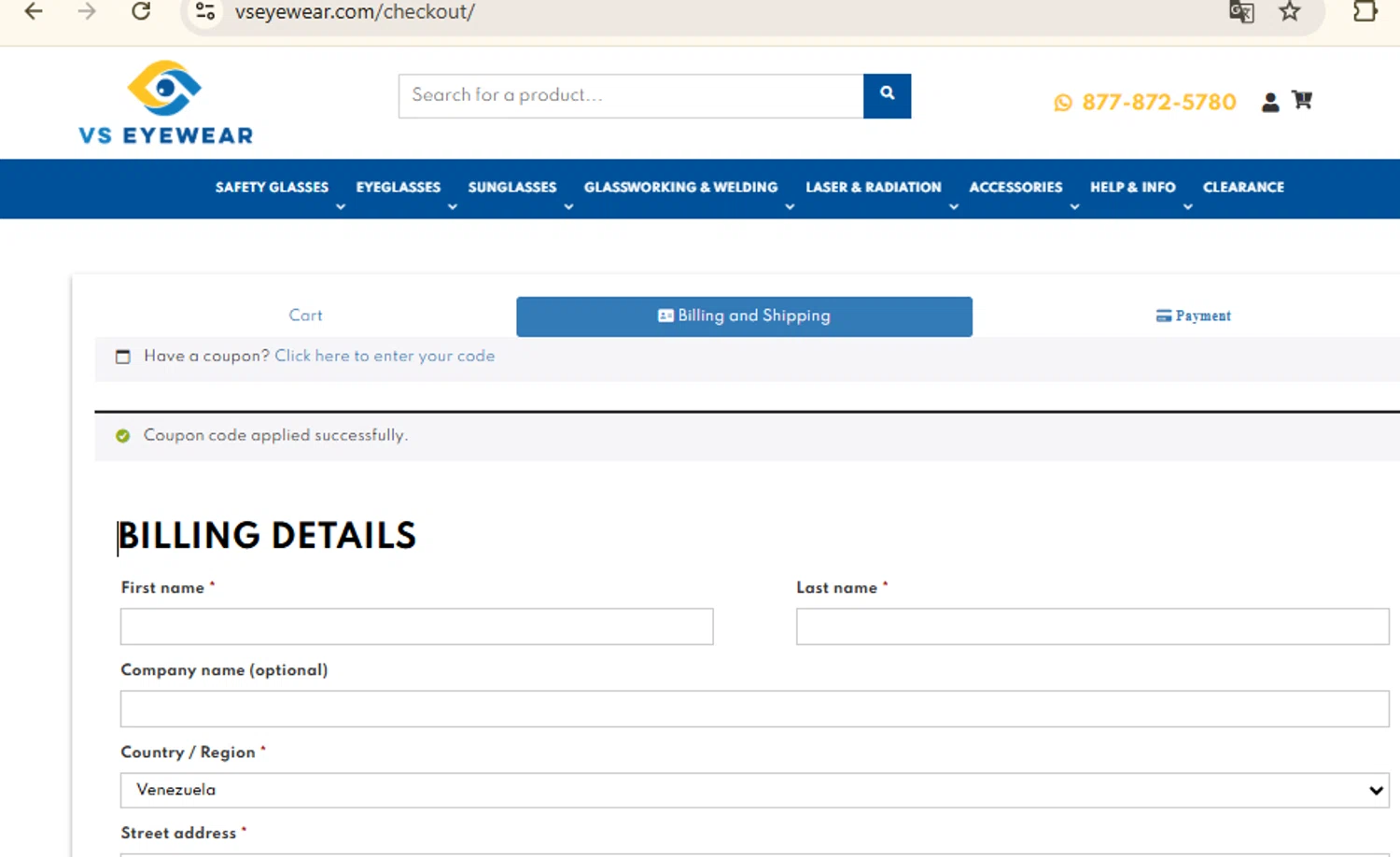Click the VS Eyewear logo
The width and height of the screenshot is (1400, 857).
pos(166,103)
